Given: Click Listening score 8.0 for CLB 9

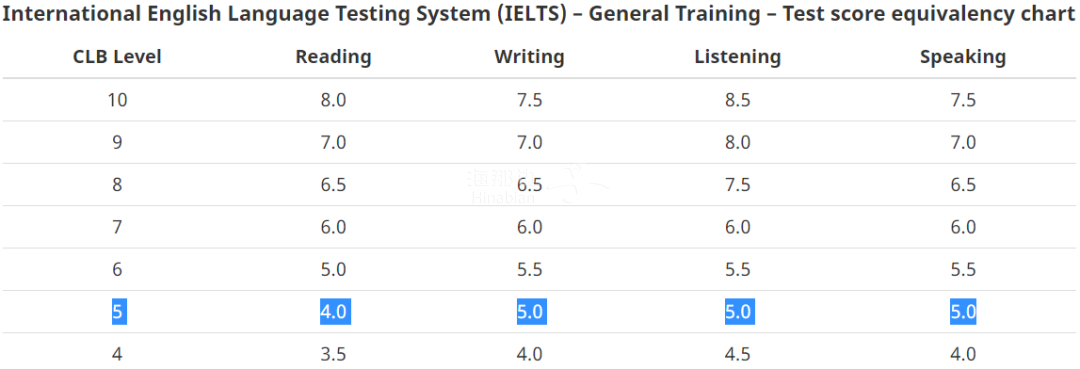Looking at the screenshot, I should 738,143.
